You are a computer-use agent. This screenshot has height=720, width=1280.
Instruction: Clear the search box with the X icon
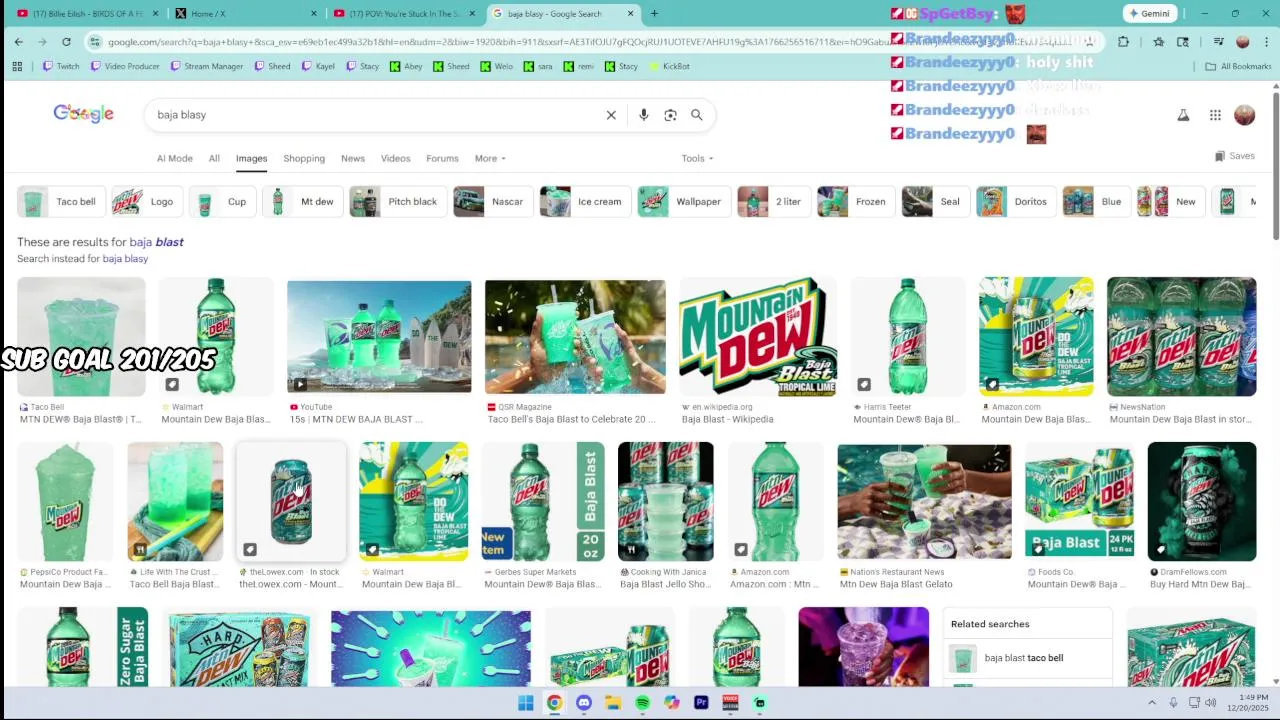[x=611, y=115]
